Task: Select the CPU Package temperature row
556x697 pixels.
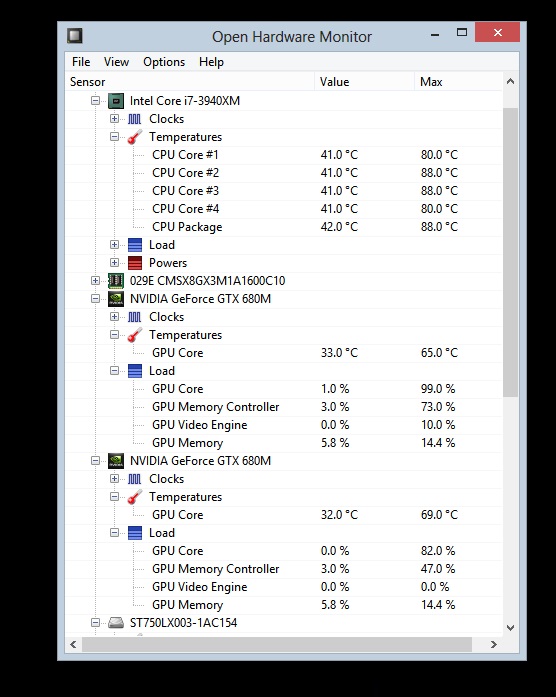Action: pos(284,227)
